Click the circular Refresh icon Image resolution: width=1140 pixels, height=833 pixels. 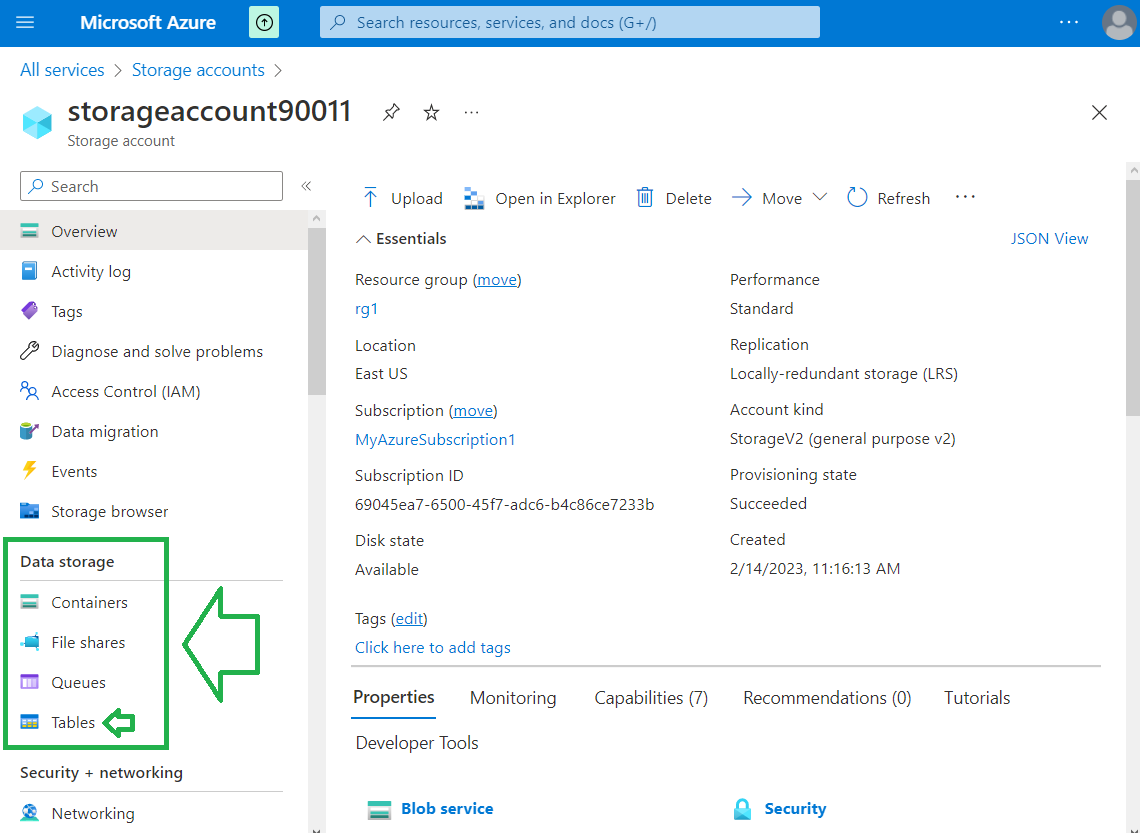coord(857,198)
